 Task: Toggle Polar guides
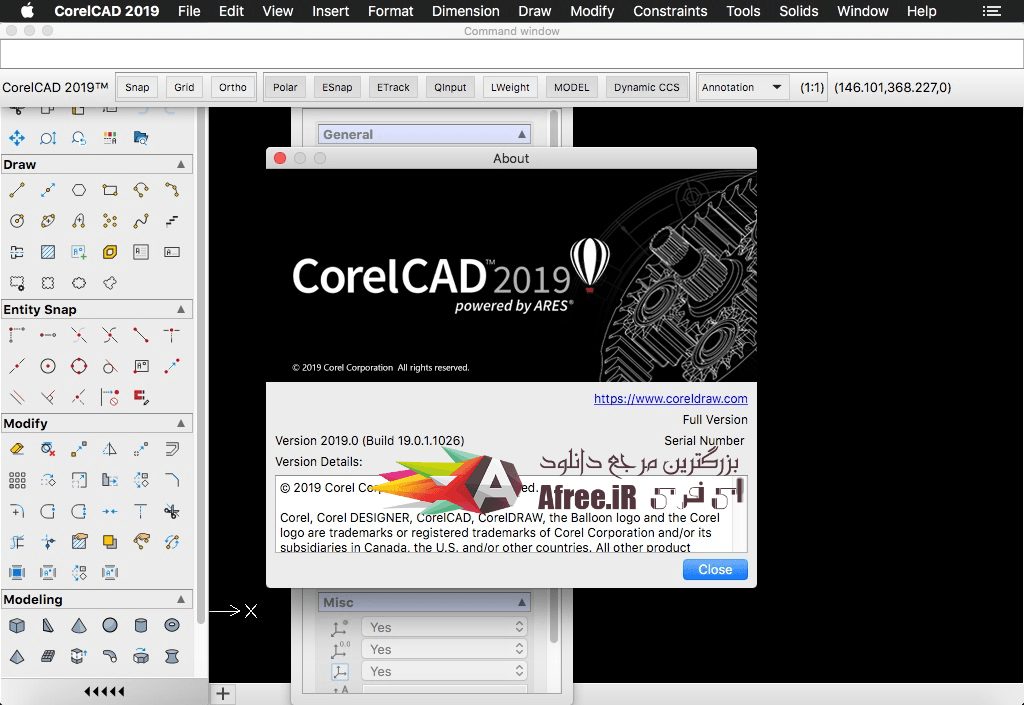285,87
